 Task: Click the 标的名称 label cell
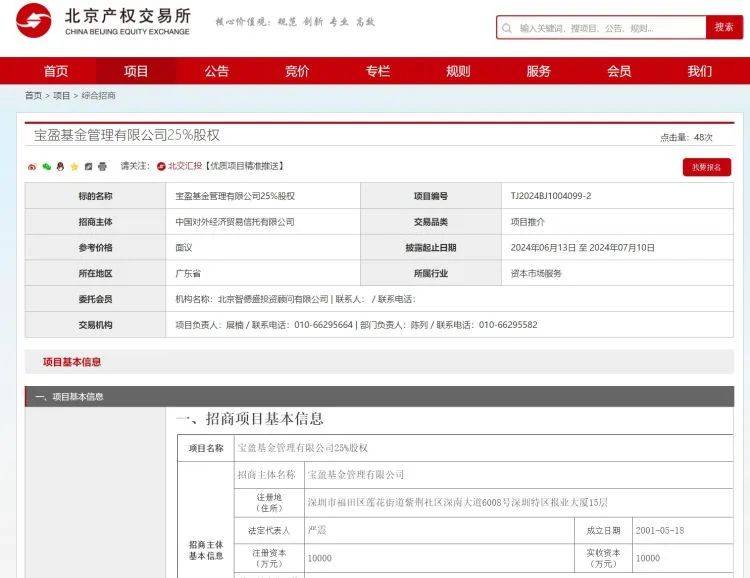coord(95,196)
